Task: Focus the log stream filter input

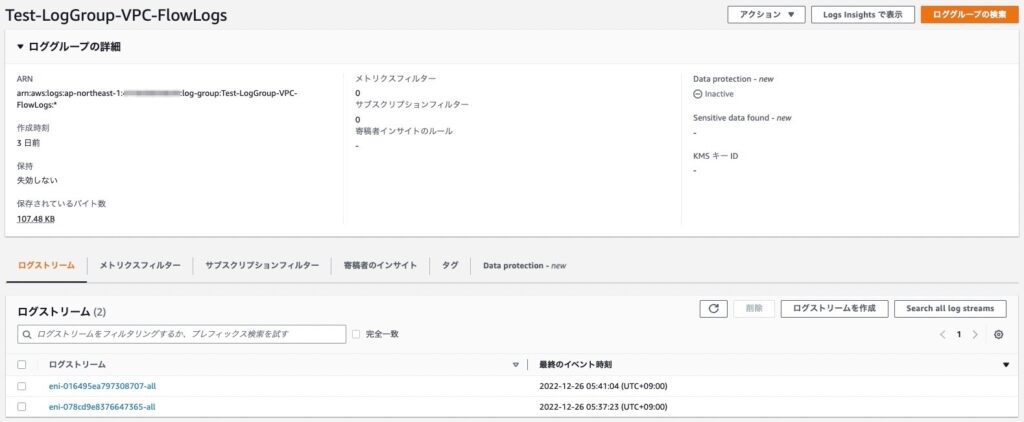Action: coord(182,334)
